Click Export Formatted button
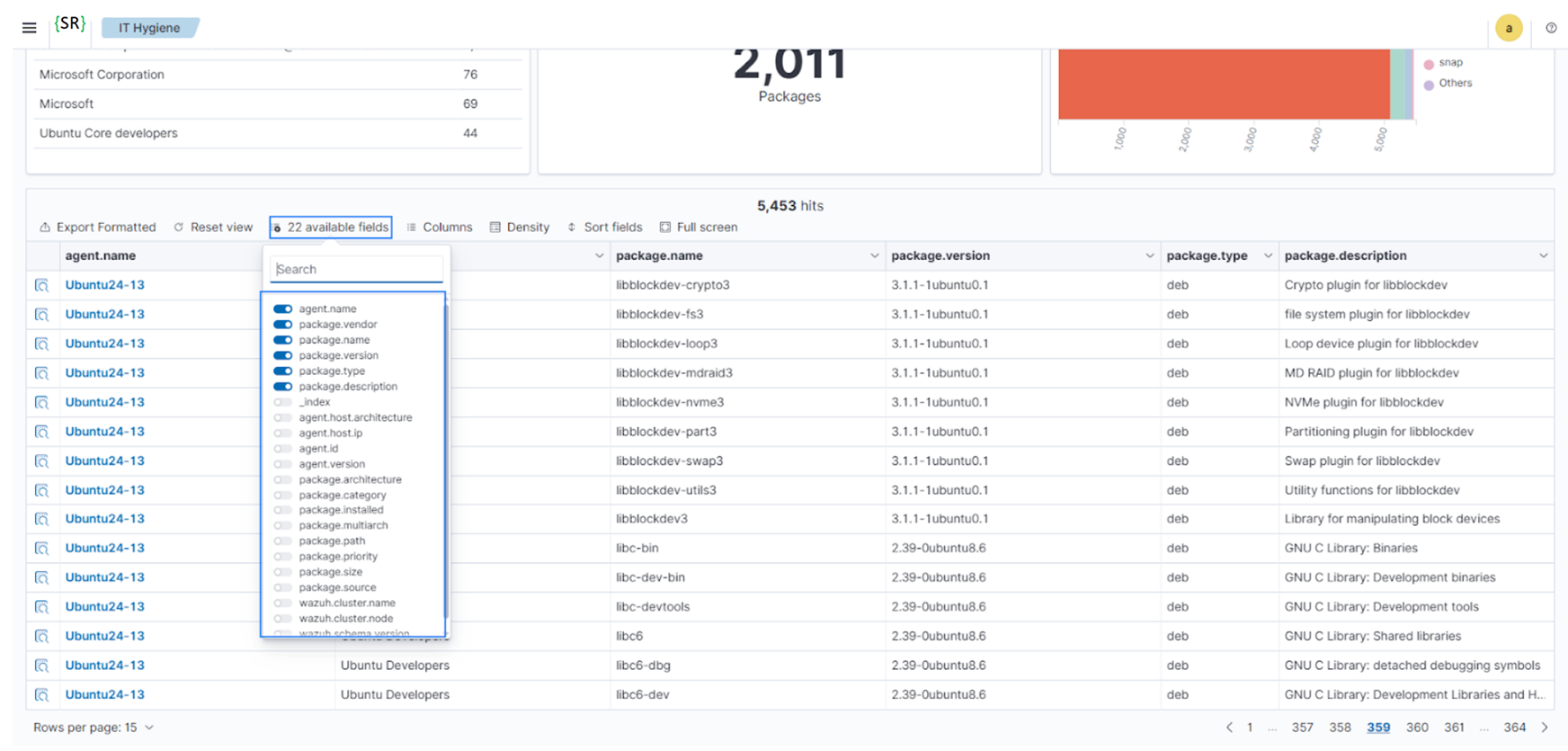The height and width of the screenshot is (751, 1568). point(97,228)
